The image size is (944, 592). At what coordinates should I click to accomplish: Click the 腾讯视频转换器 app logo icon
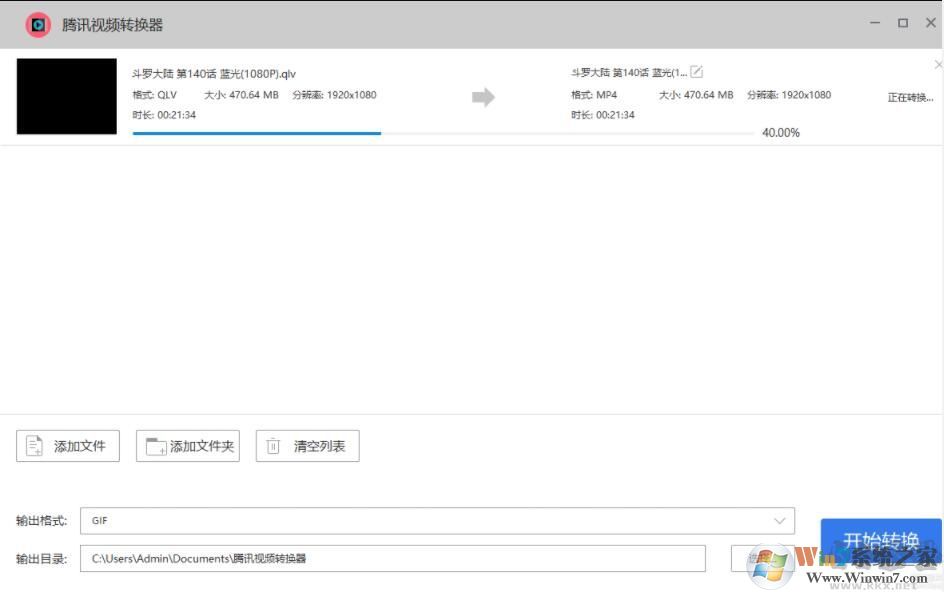(x=38, y=22)
